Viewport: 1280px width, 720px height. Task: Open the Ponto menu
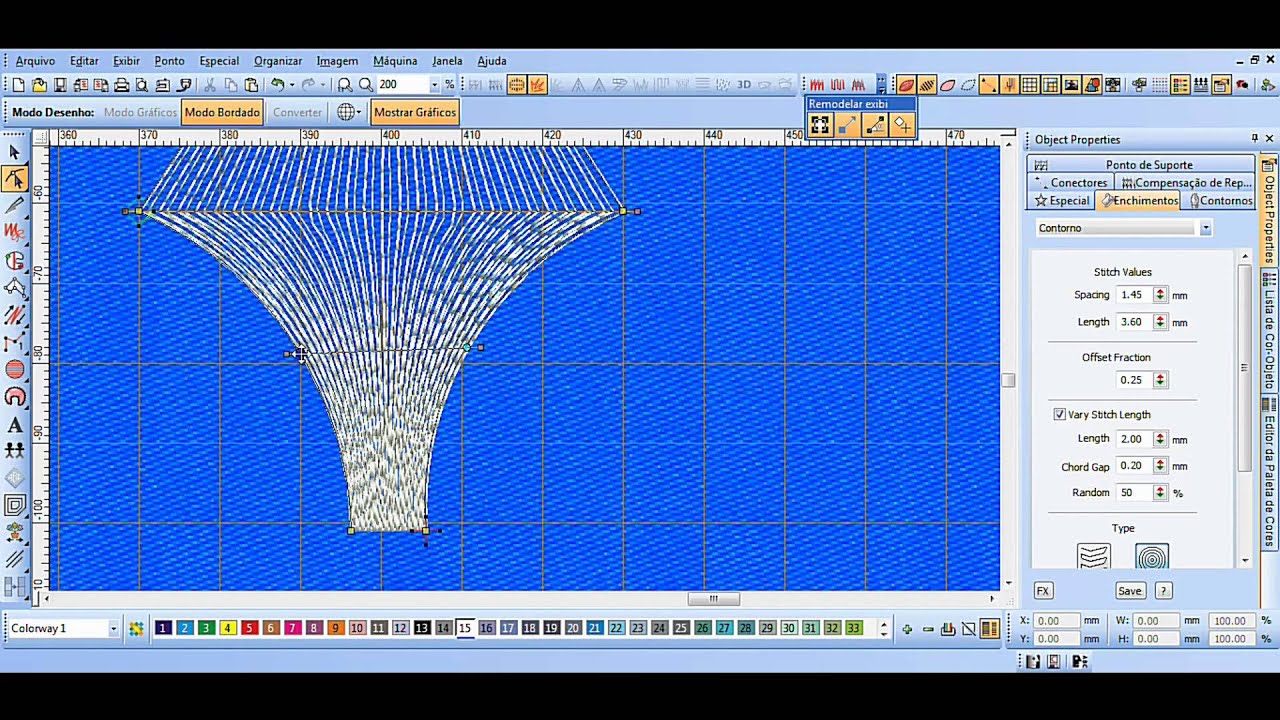(169, 61)
